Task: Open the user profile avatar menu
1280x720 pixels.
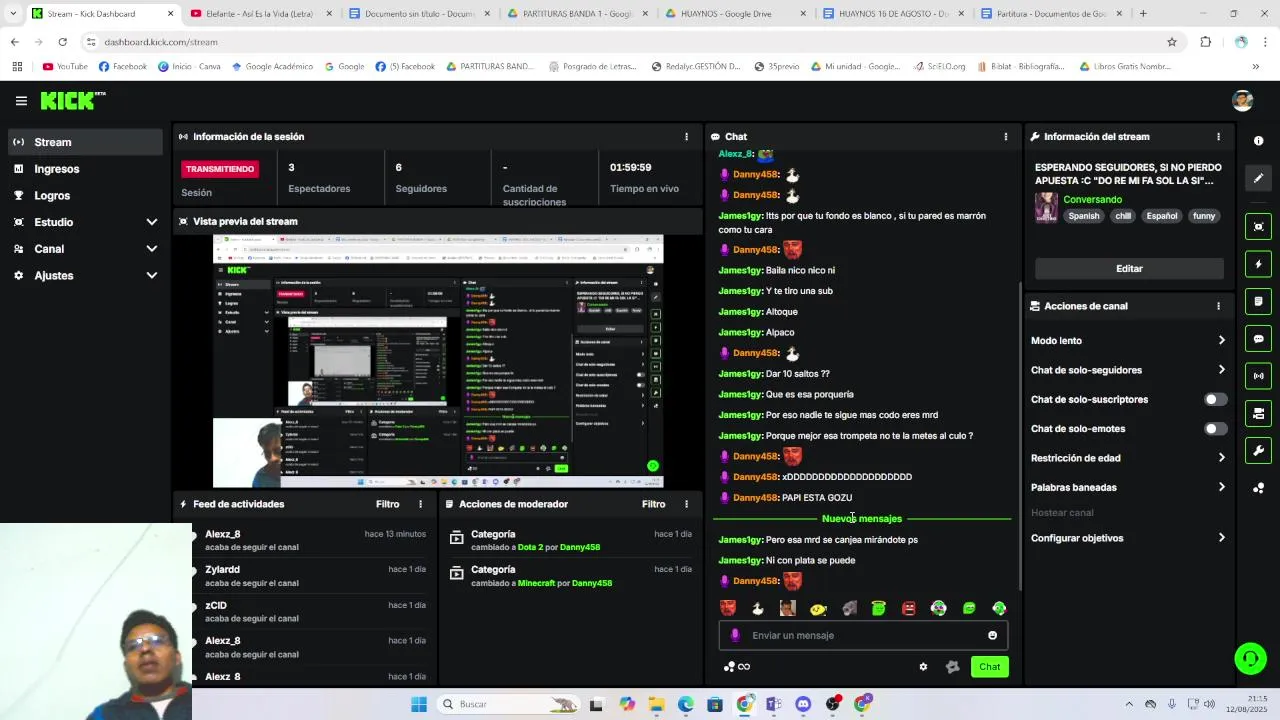Action: [1243, 101]
